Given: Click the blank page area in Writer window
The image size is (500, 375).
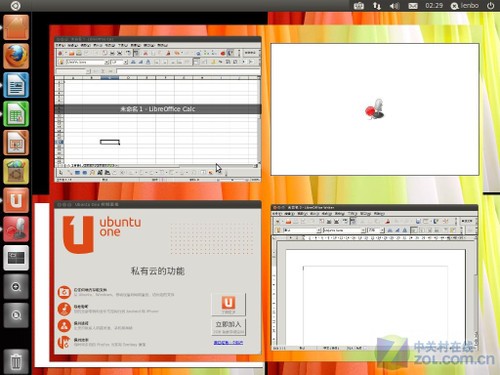Looking at the screenshot, I should [375, 298].
